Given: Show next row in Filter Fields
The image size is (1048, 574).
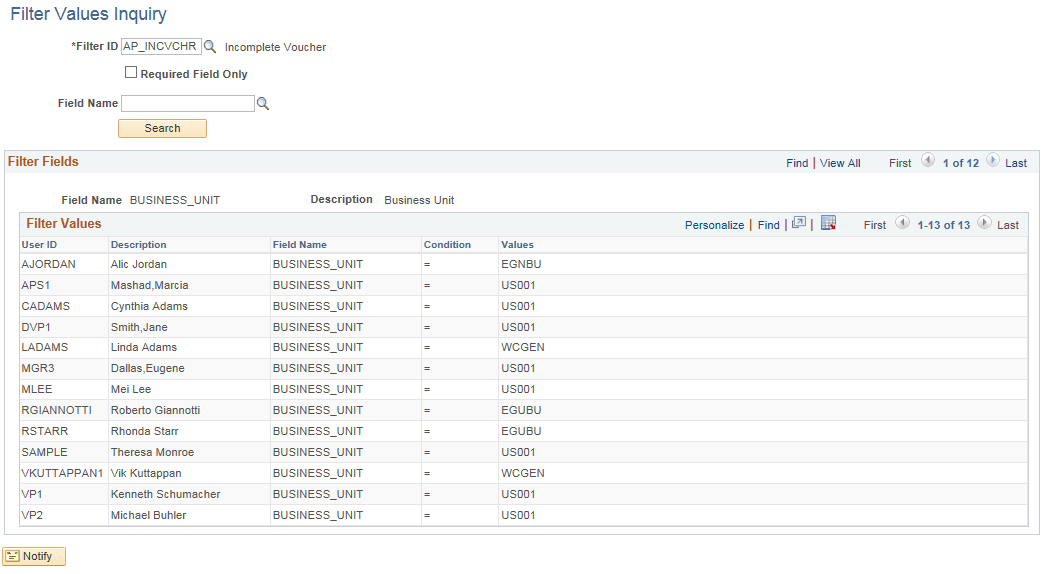Looking at the screenshot, I should [992, 161].
